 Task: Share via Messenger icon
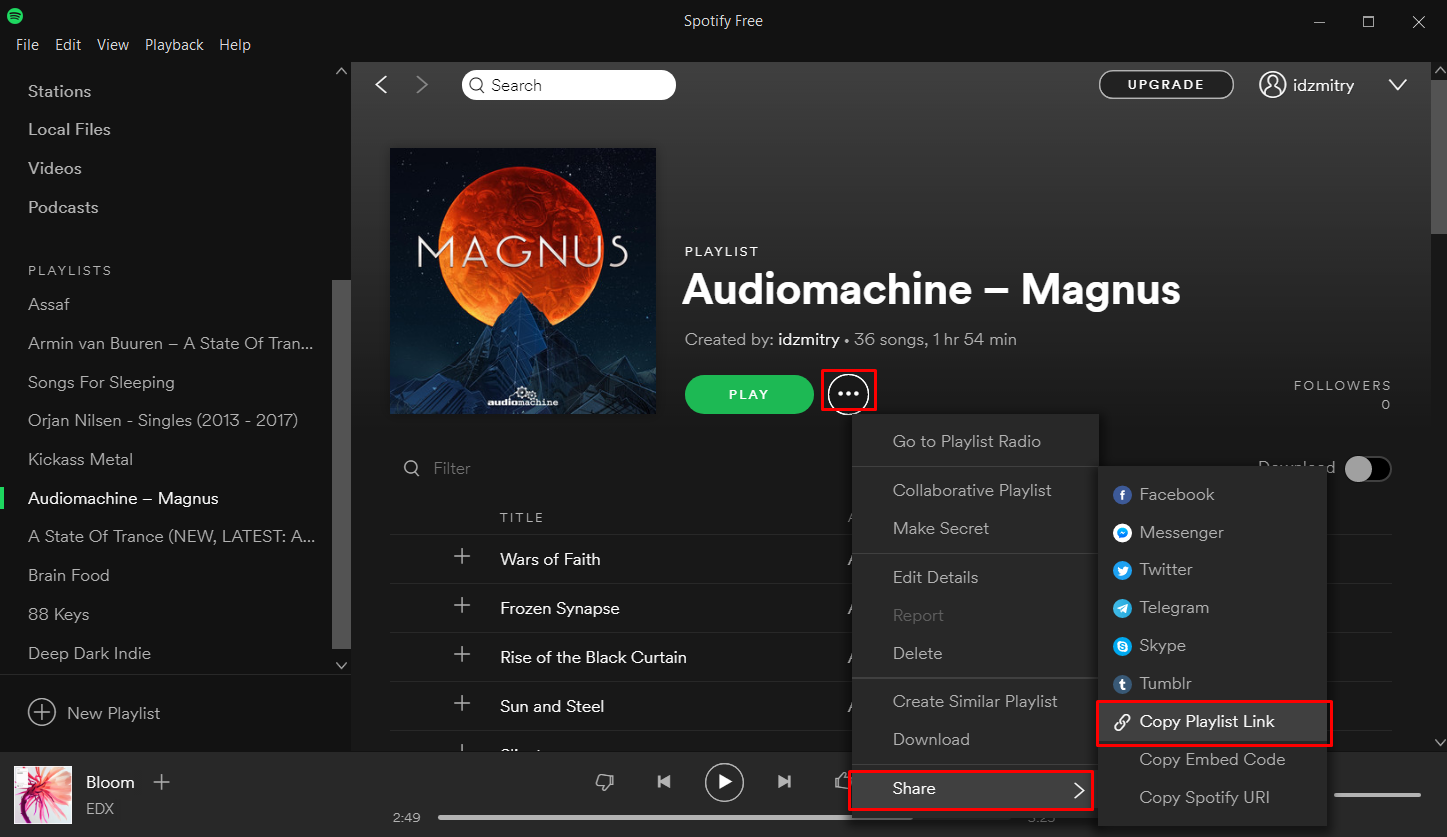tap(1122, 533)
